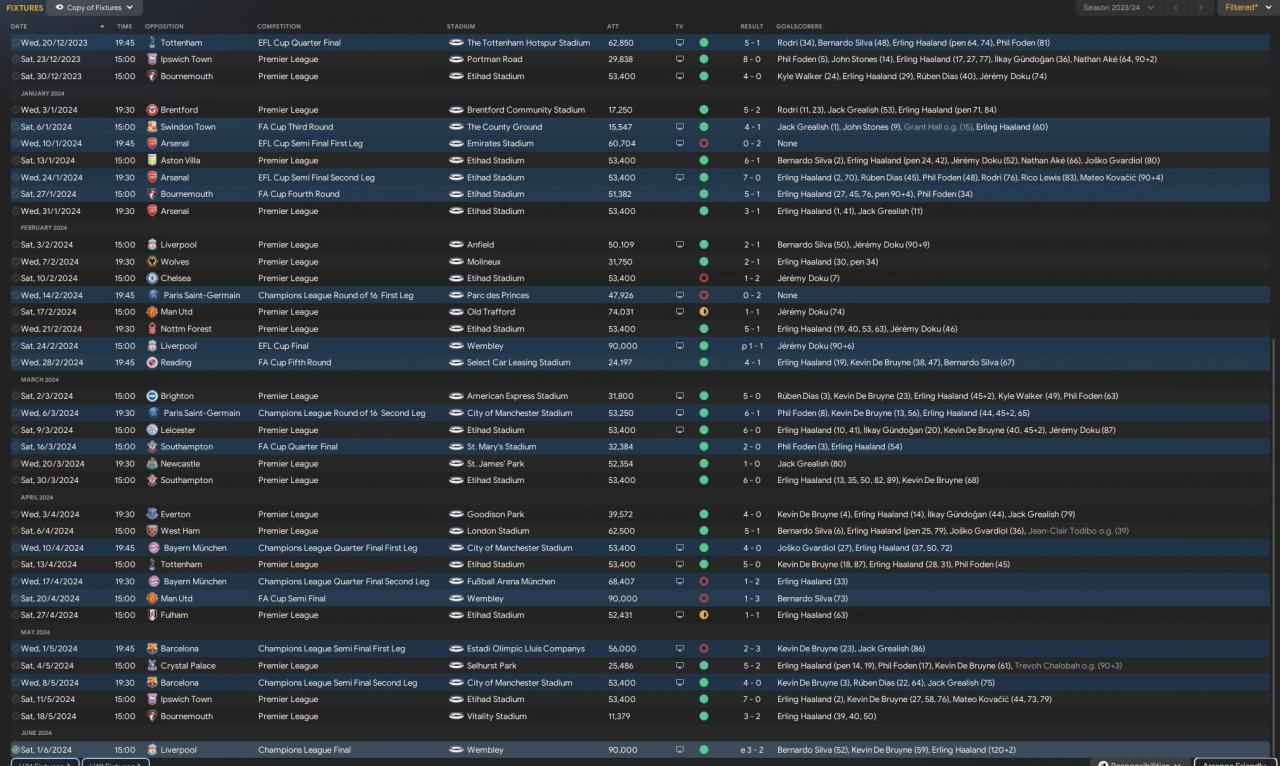Click the Everton club badge
Screen dimensions: 1280x766
point(152,514)
